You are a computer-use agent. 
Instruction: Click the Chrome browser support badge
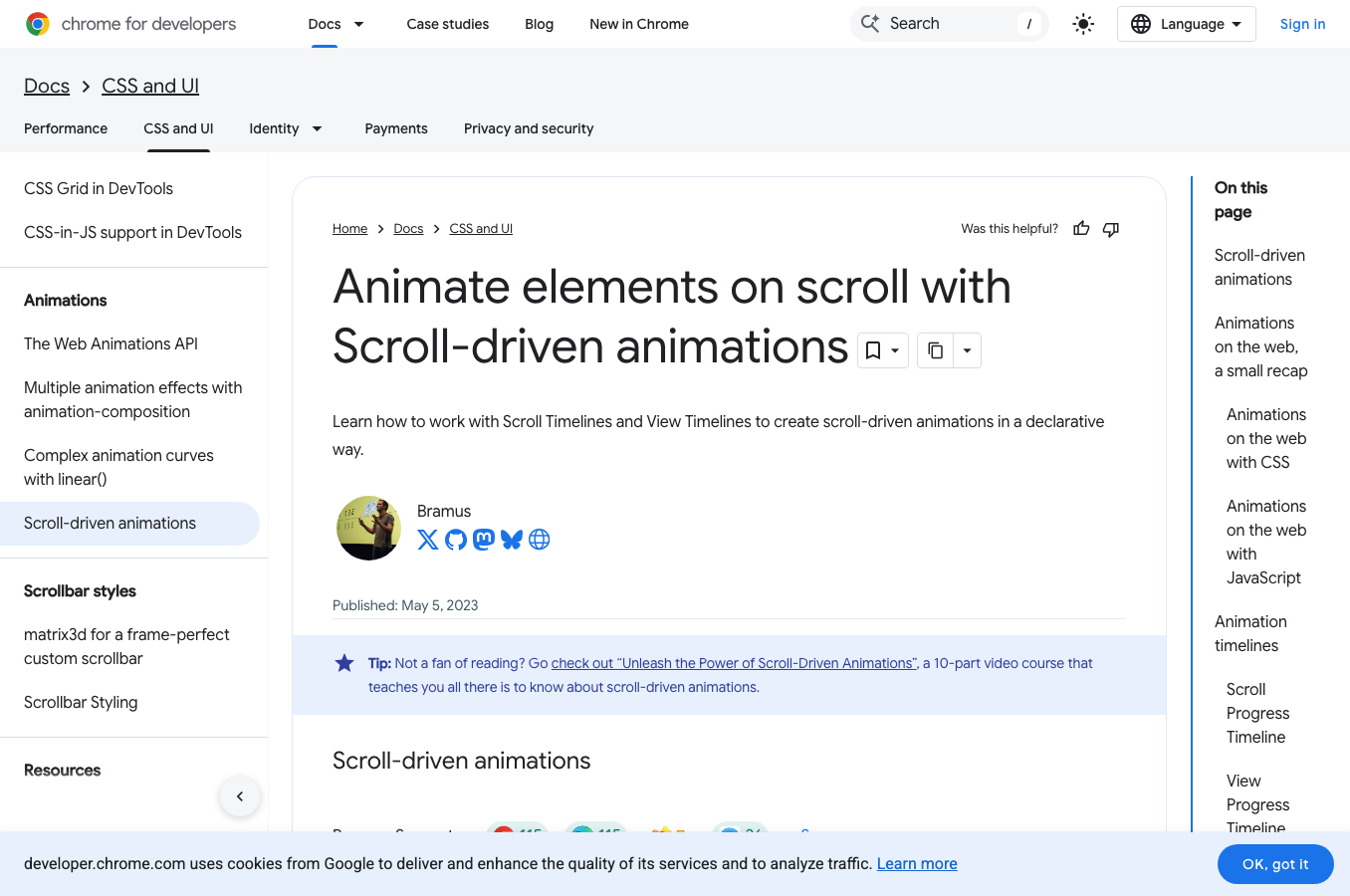517,834
